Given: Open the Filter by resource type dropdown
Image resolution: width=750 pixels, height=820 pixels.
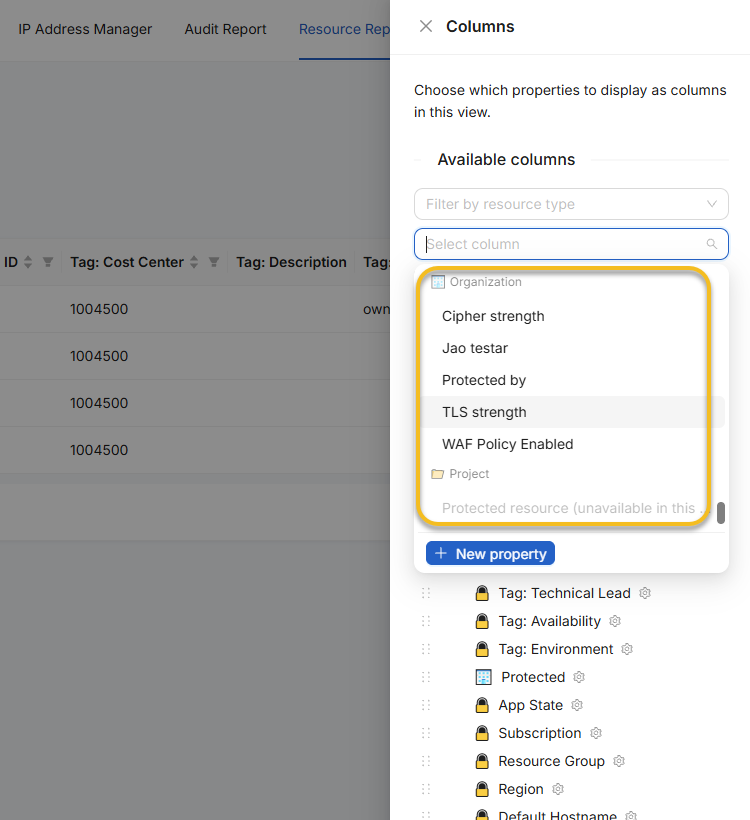Looking at the screenshot, I should coord(571,204).
